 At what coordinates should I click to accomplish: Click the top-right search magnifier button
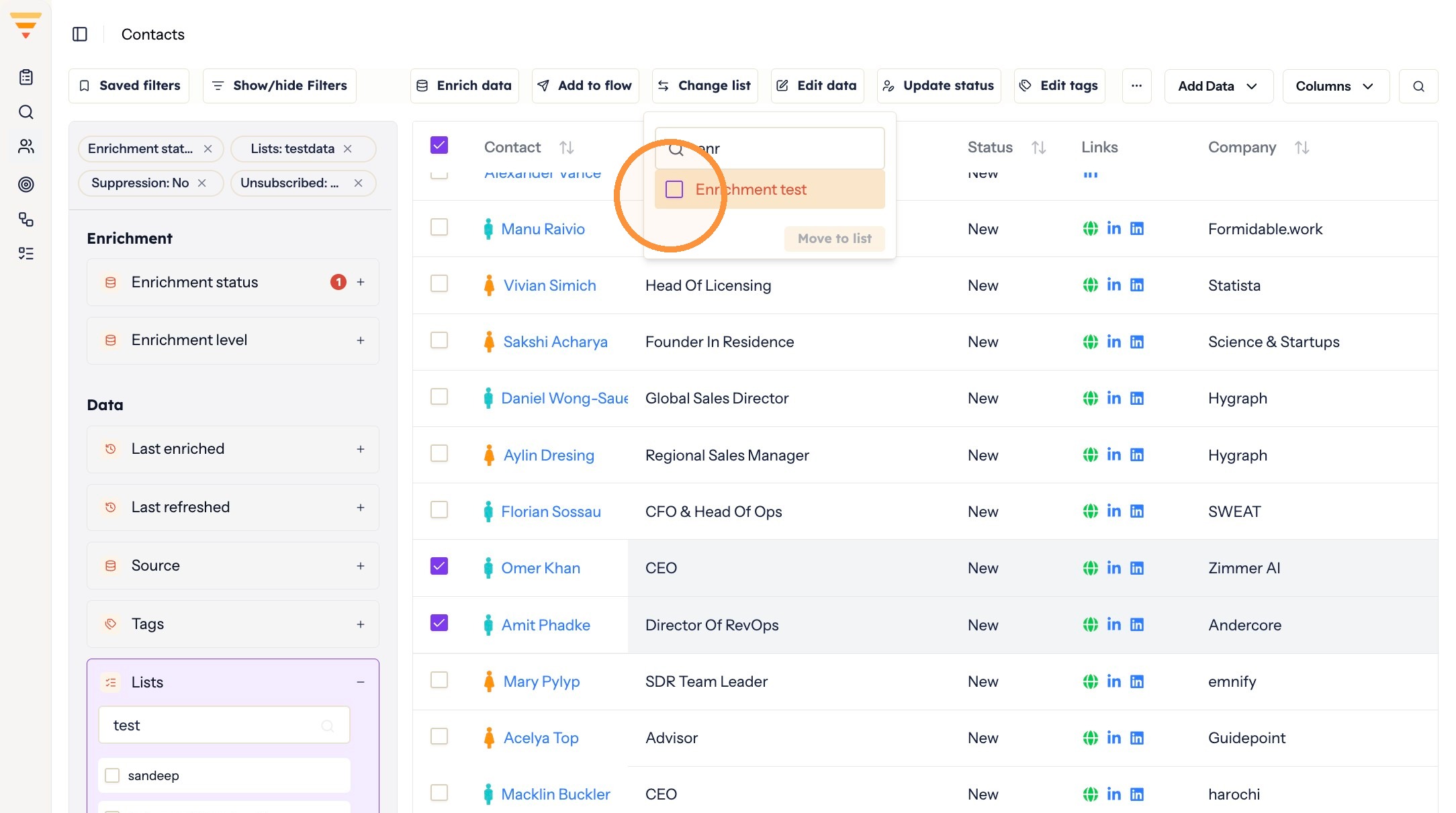1418,86
